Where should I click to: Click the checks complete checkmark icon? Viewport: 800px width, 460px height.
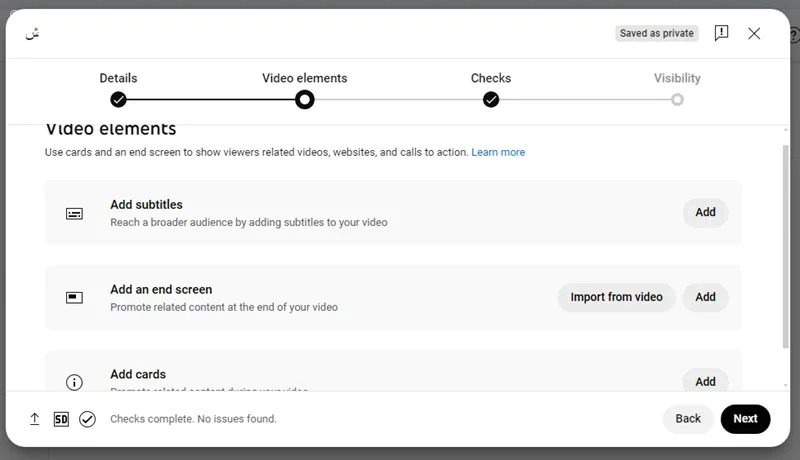tap(87, 419)
